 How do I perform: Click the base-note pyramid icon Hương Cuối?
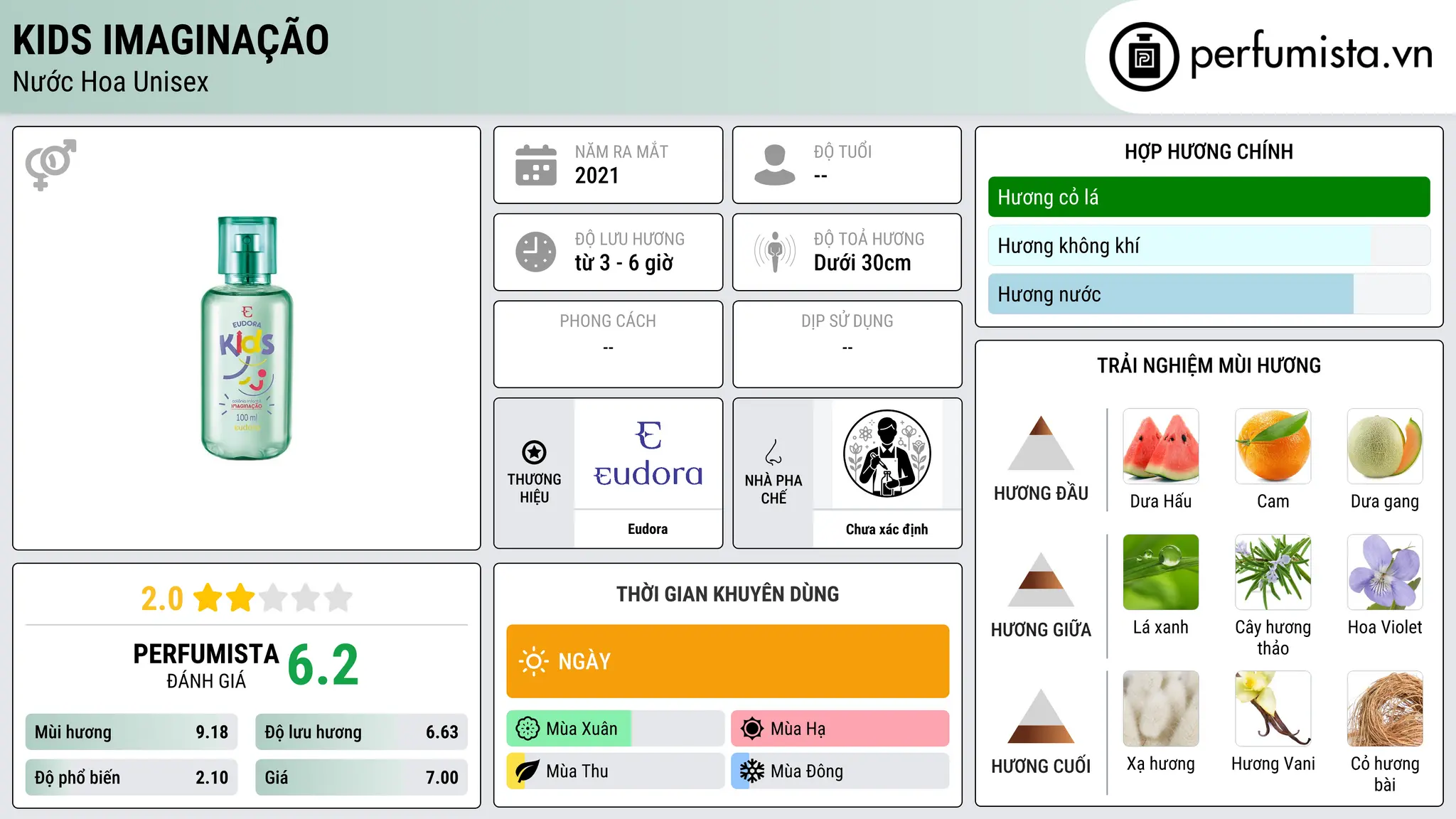(1041, 715)
